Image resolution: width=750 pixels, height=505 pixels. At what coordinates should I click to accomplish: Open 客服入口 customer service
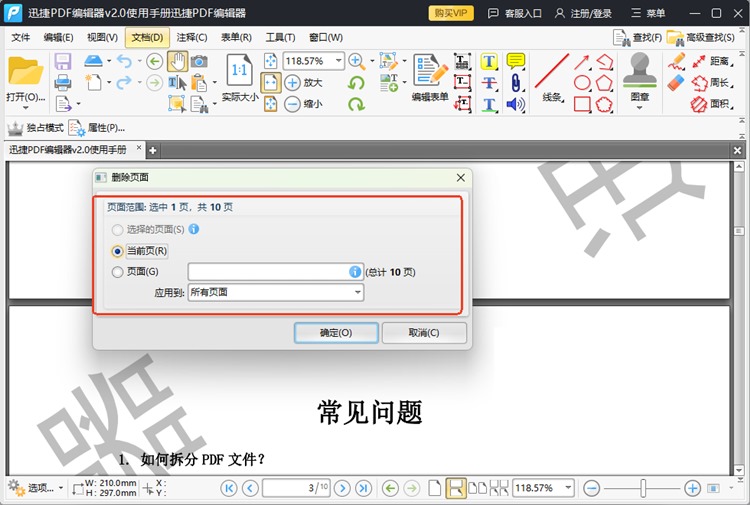(515, 13)
